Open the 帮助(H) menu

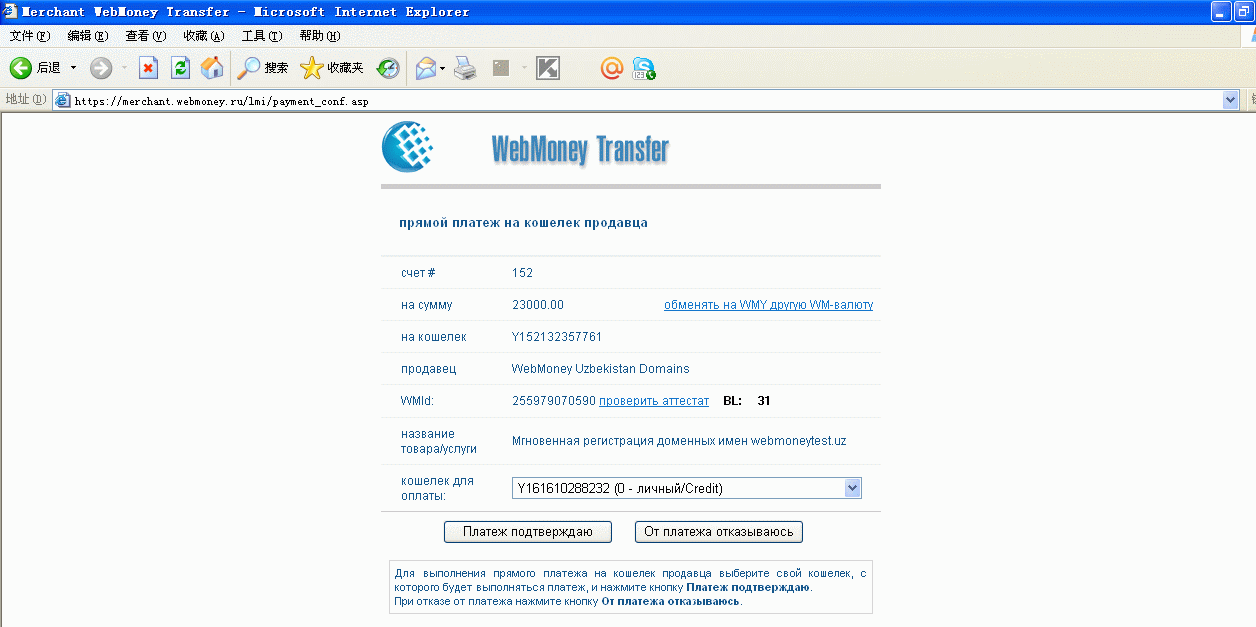[x=319, y=36]
